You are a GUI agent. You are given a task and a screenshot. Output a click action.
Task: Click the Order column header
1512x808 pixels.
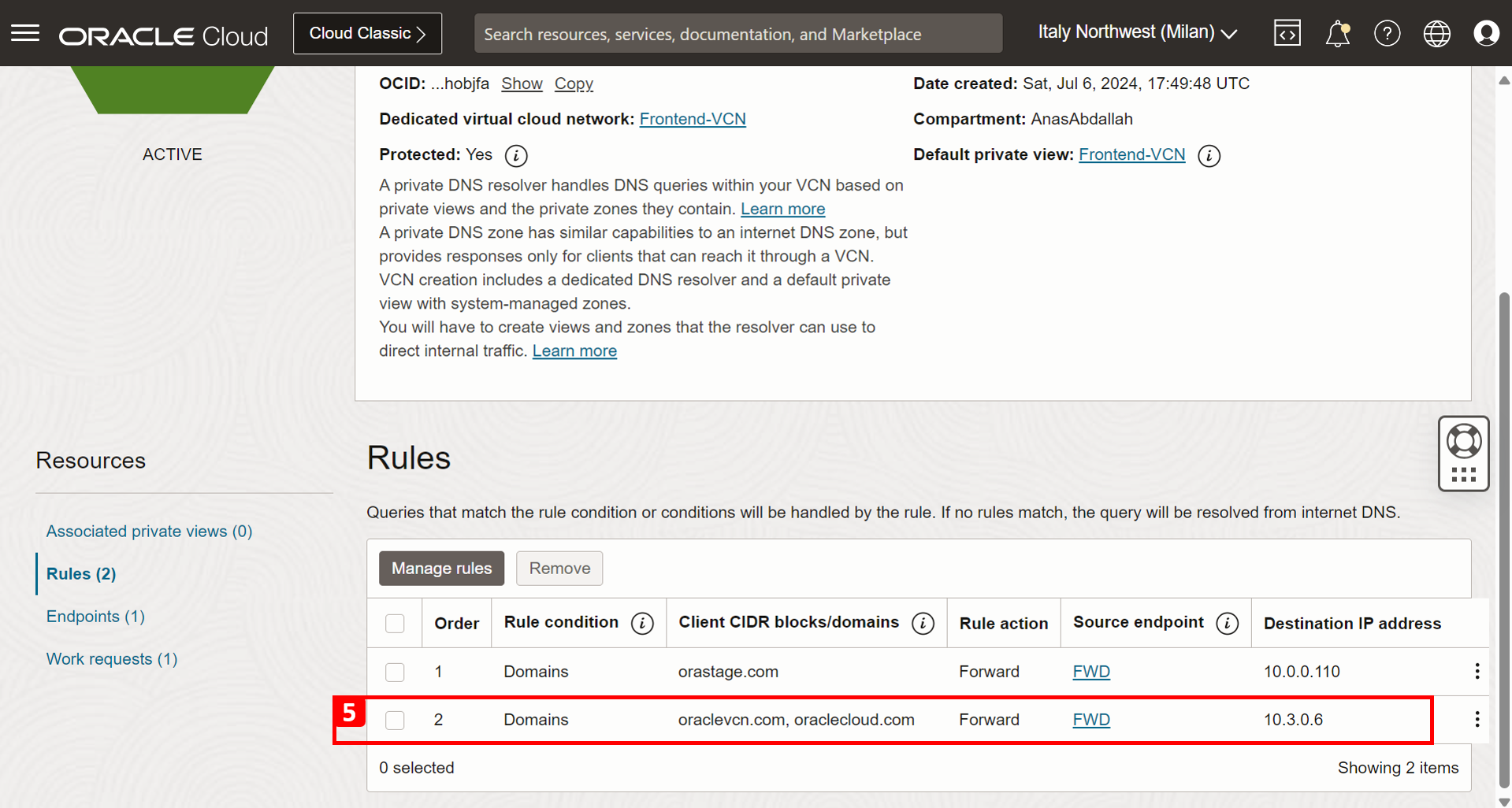tap(456, 624)
